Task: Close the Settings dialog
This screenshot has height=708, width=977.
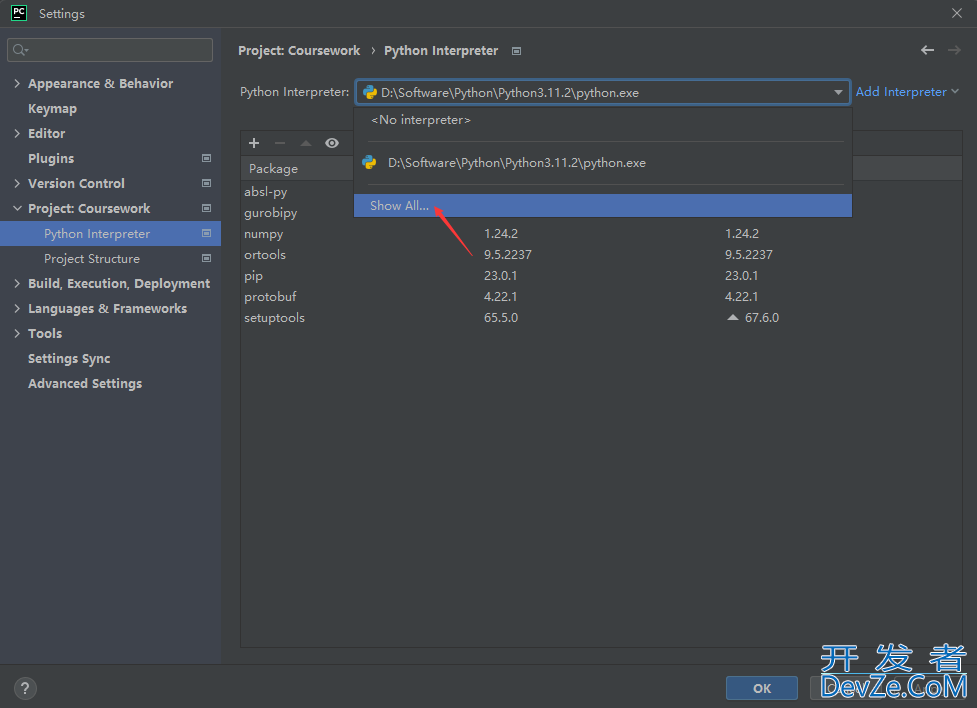Action: coord(956,13)
